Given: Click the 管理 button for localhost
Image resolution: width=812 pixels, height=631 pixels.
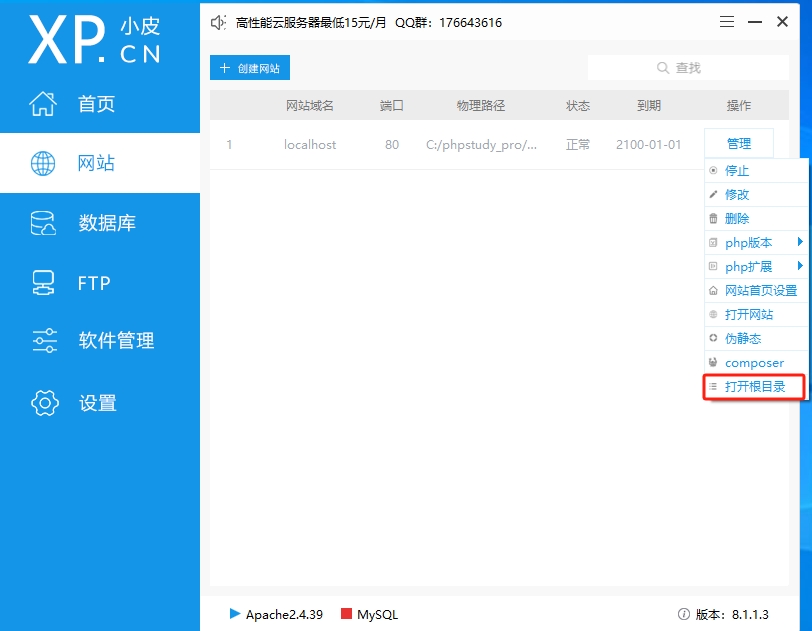Looking at the screenshot, I should click(738, 144).
